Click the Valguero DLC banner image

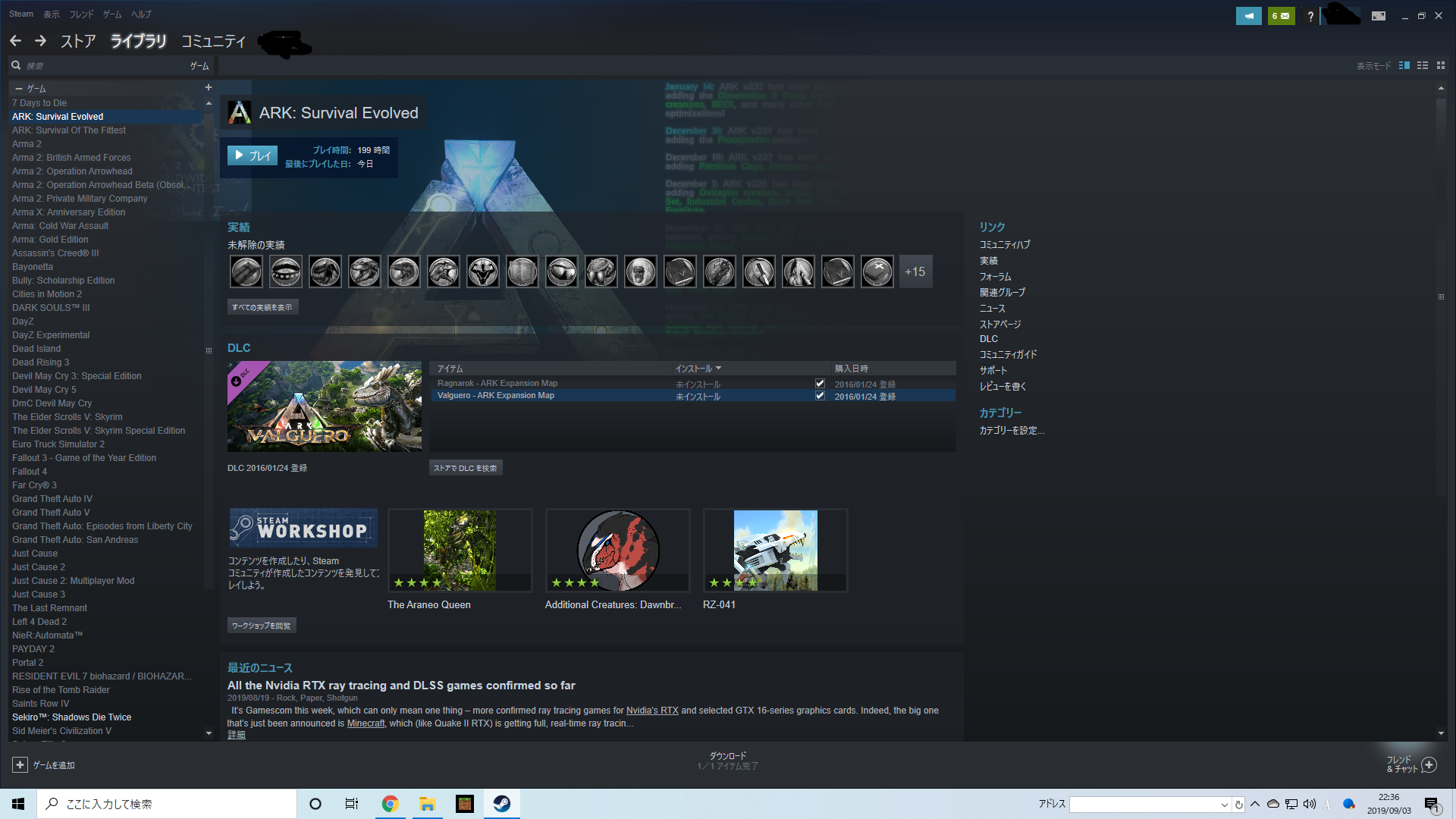pyautogui.click(x=325, y=406)
